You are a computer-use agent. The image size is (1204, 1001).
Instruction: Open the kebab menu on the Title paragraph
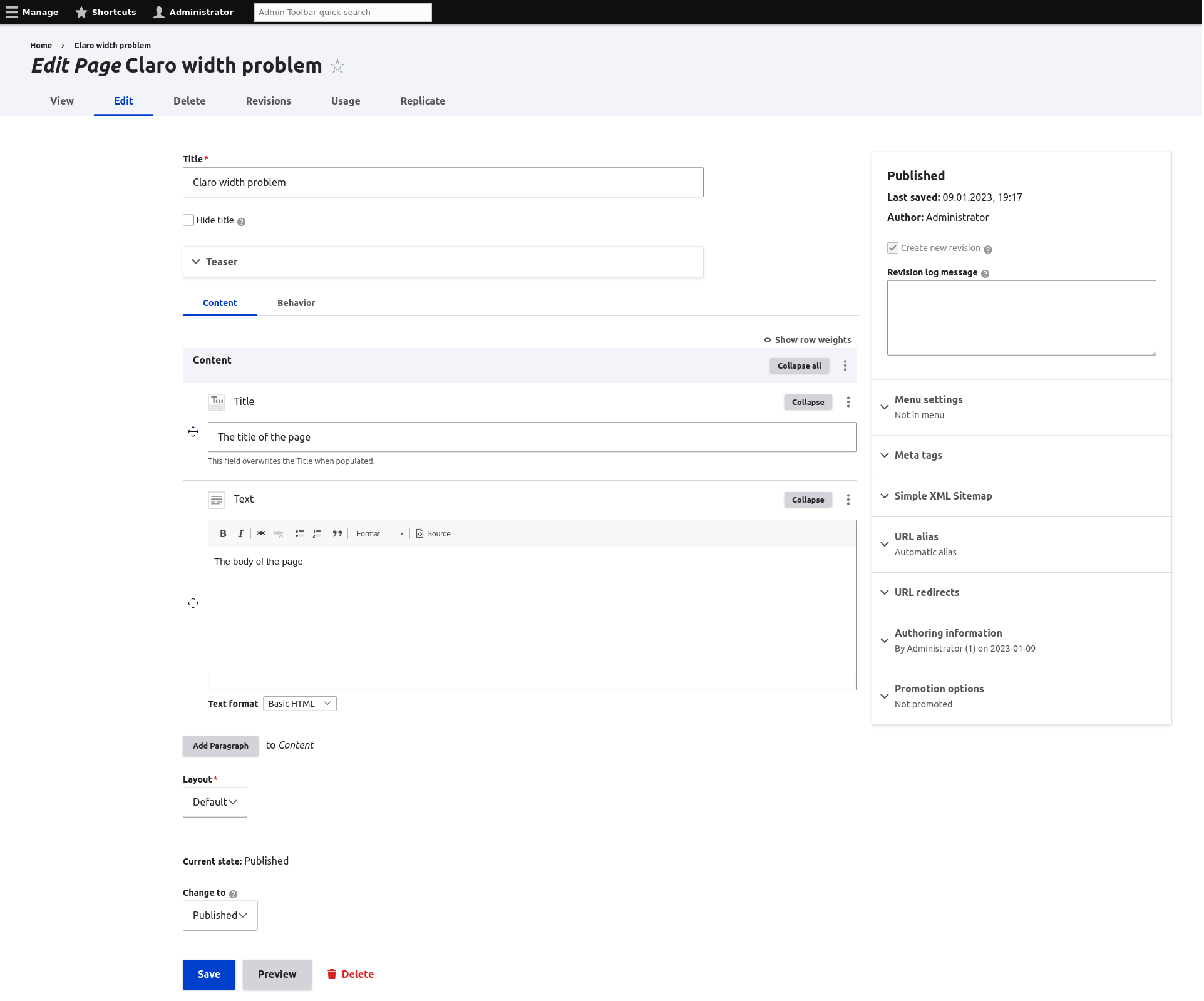[x=848, y=402]
